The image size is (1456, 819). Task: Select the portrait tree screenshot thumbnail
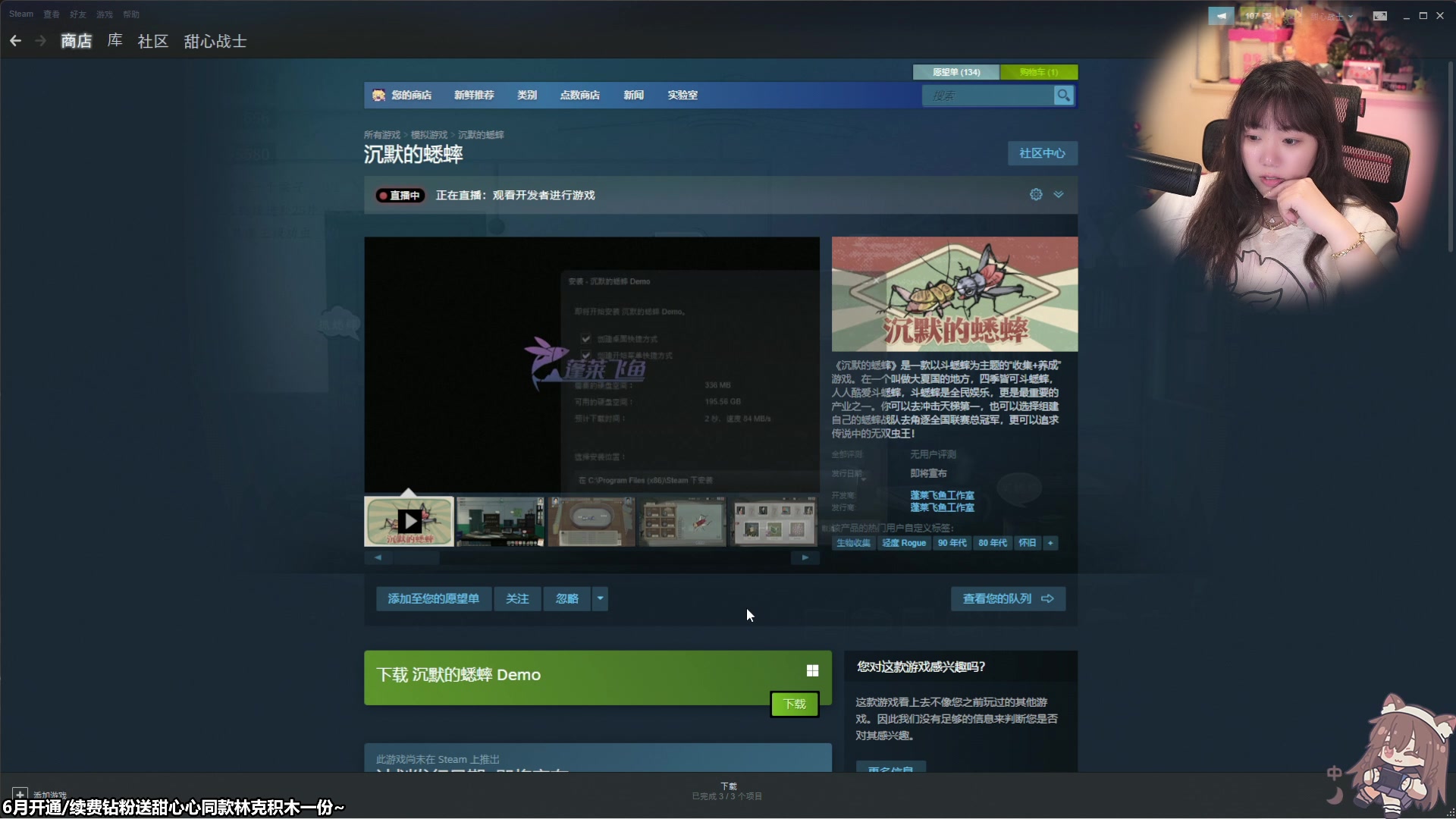(773, 522)
